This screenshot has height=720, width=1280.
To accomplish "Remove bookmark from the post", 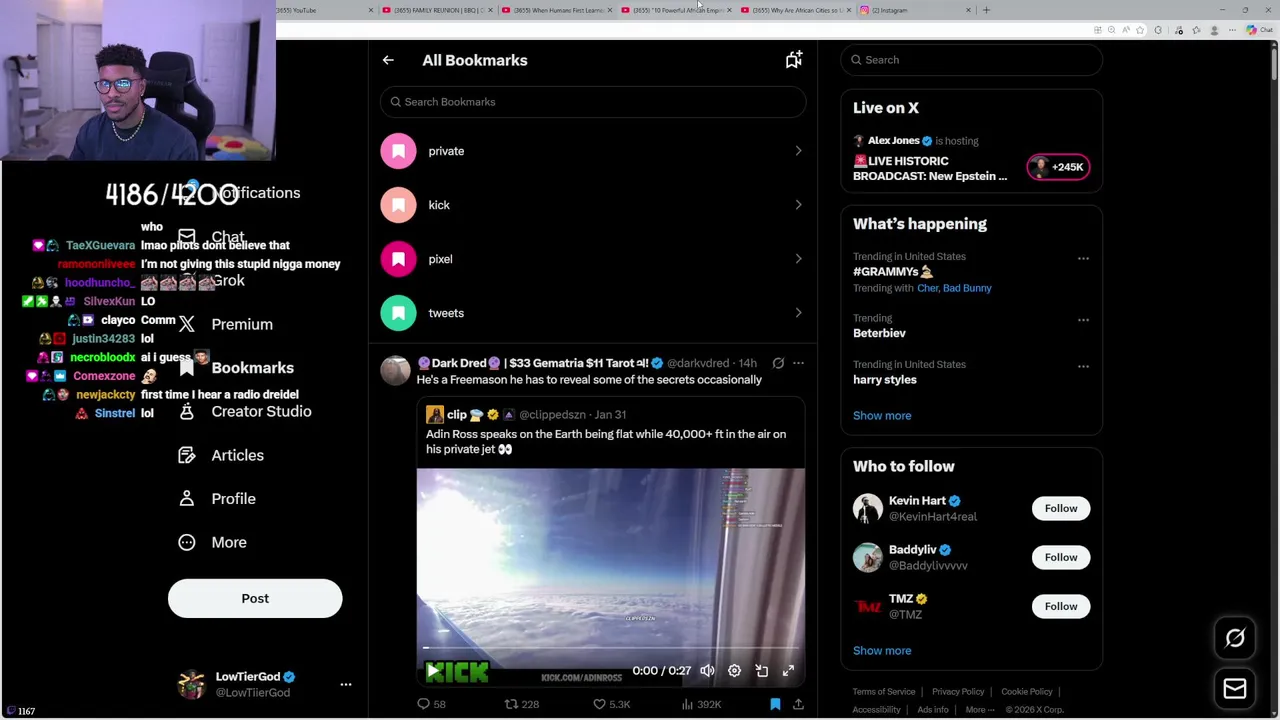I will point(775,704).
